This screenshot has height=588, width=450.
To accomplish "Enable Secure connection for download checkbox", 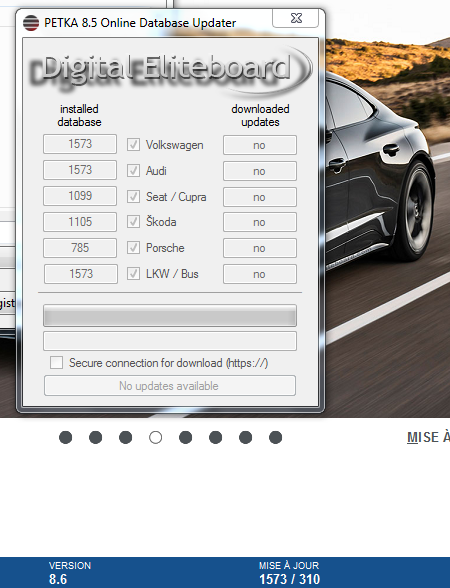I will point(56,363).
